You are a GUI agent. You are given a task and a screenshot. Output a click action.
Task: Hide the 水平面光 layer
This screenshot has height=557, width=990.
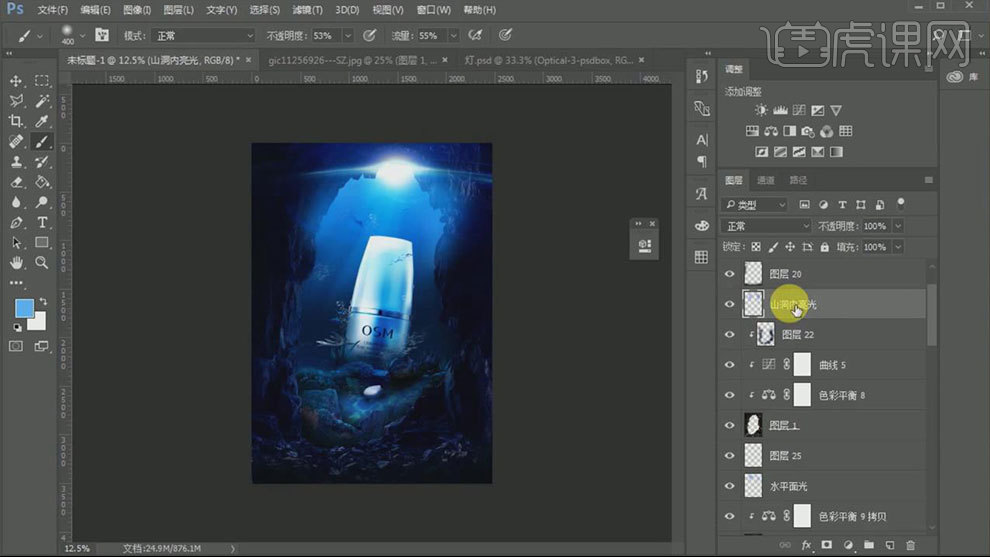tap(729, 486)
